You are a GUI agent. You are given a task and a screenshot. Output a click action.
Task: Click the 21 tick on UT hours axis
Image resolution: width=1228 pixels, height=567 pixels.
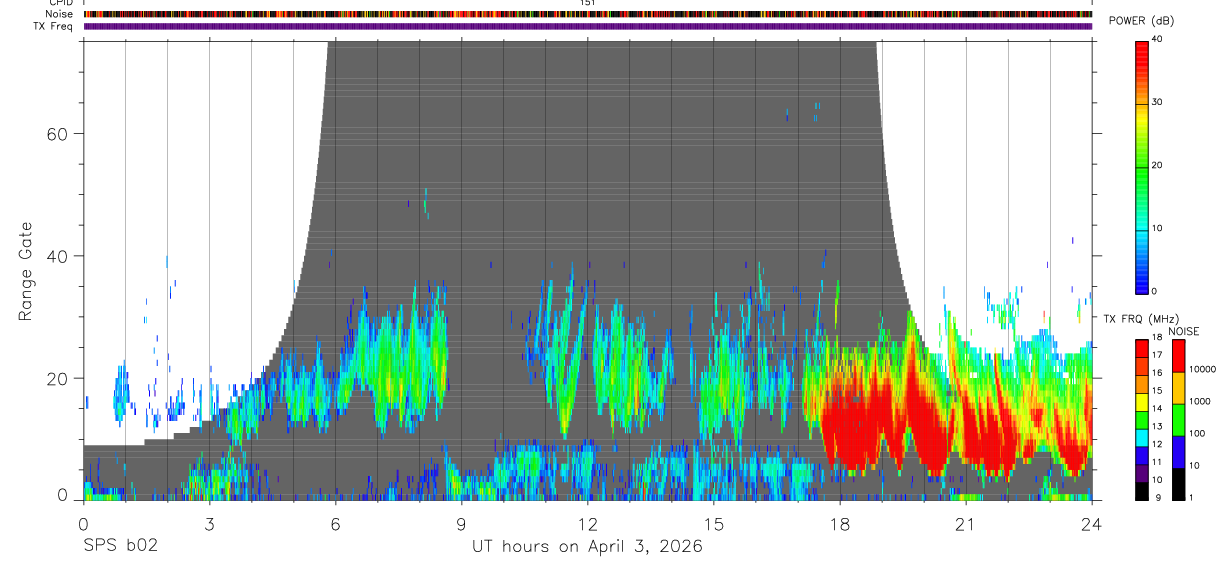[965, 524]
